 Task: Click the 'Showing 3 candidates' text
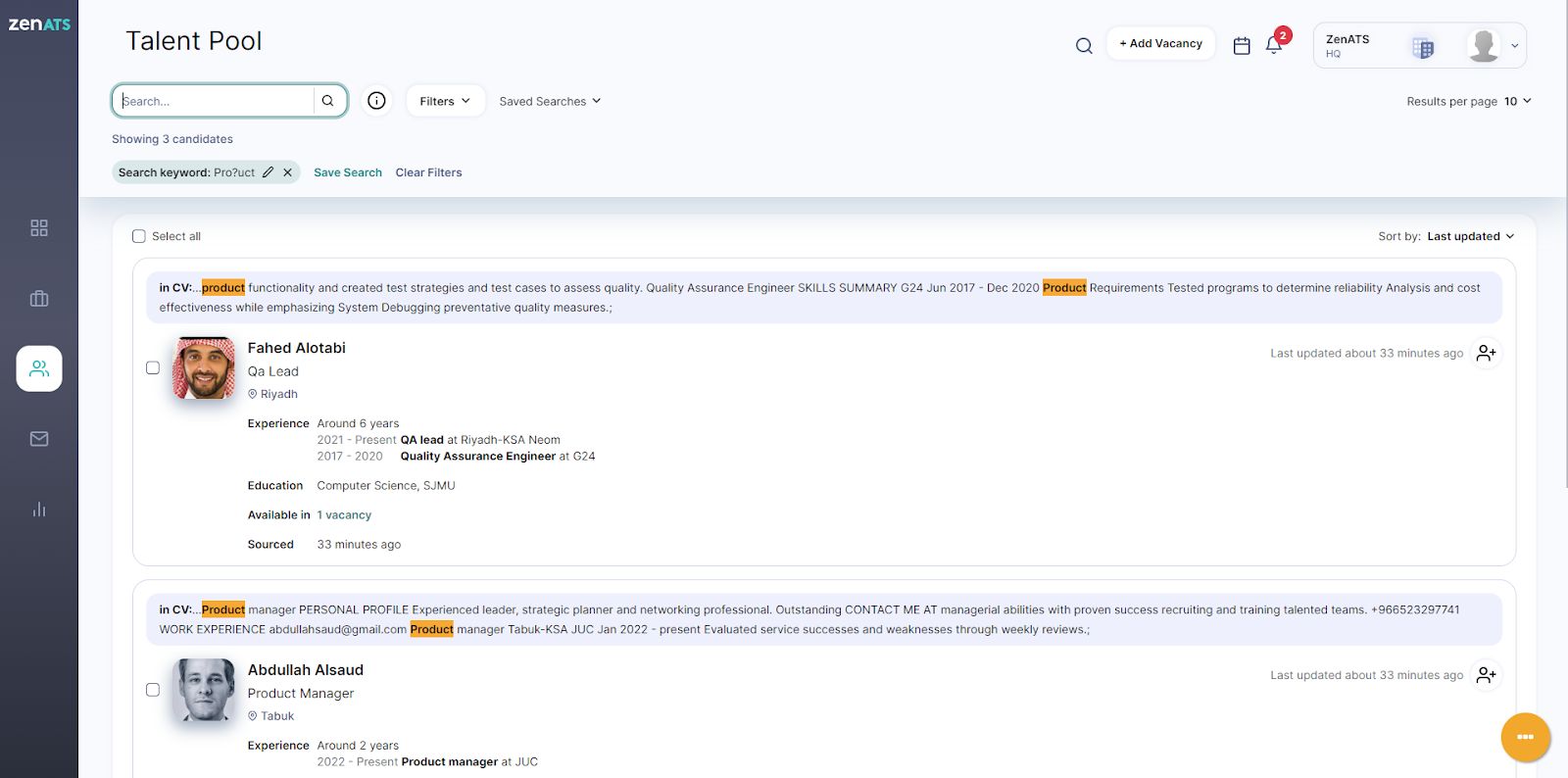(x=172, y=139)
